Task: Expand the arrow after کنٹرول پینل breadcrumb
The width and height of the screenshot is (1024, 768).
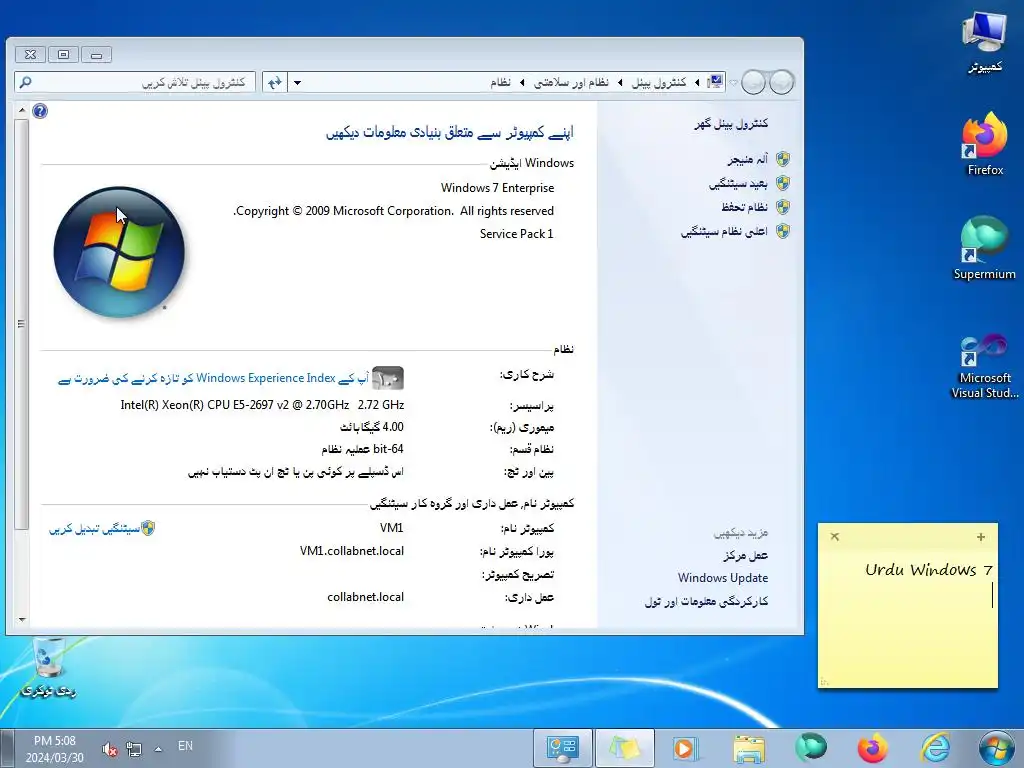Action: click(x=620, y=82)
